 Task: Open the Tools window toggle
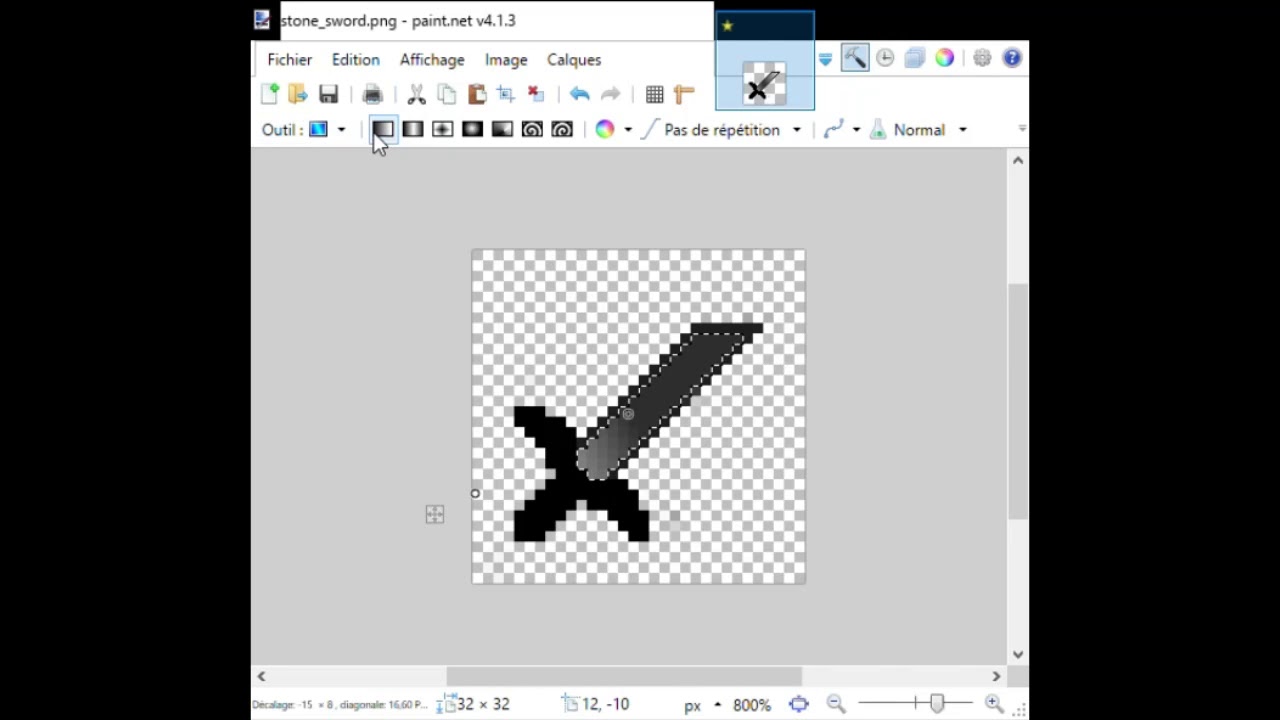[x=855, y=58]
